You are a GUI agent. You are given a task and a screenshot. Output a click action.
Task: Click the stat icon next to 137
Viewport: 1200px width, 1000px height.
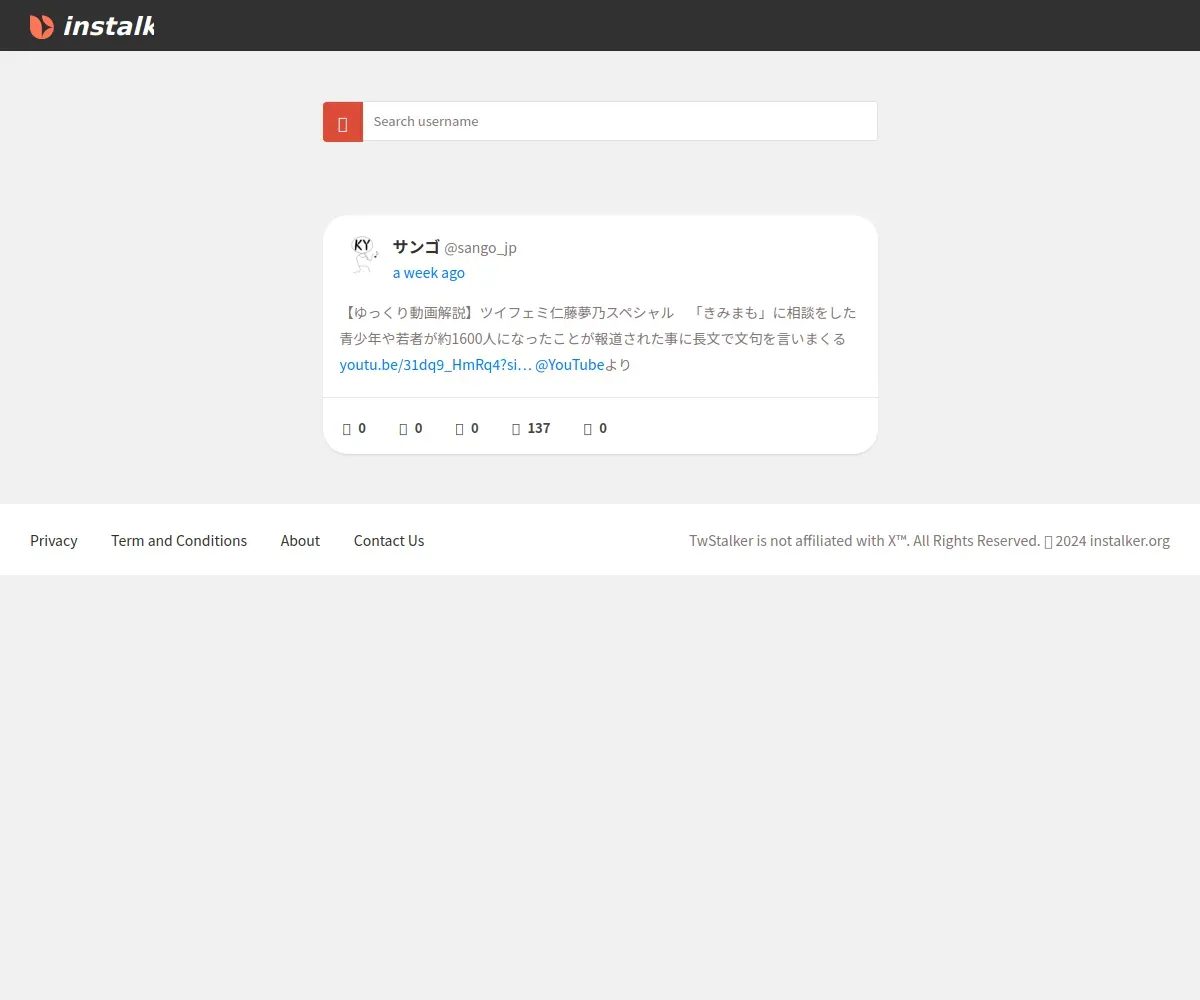516,428
